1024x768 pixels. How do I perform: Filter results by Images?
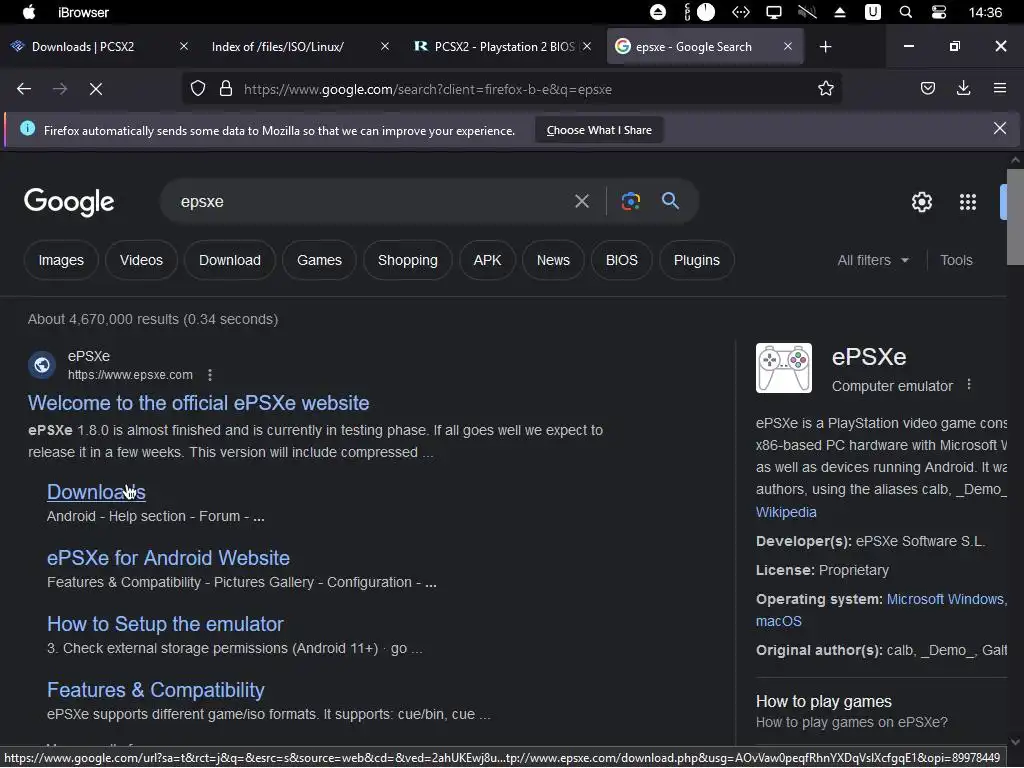point(61,260)
